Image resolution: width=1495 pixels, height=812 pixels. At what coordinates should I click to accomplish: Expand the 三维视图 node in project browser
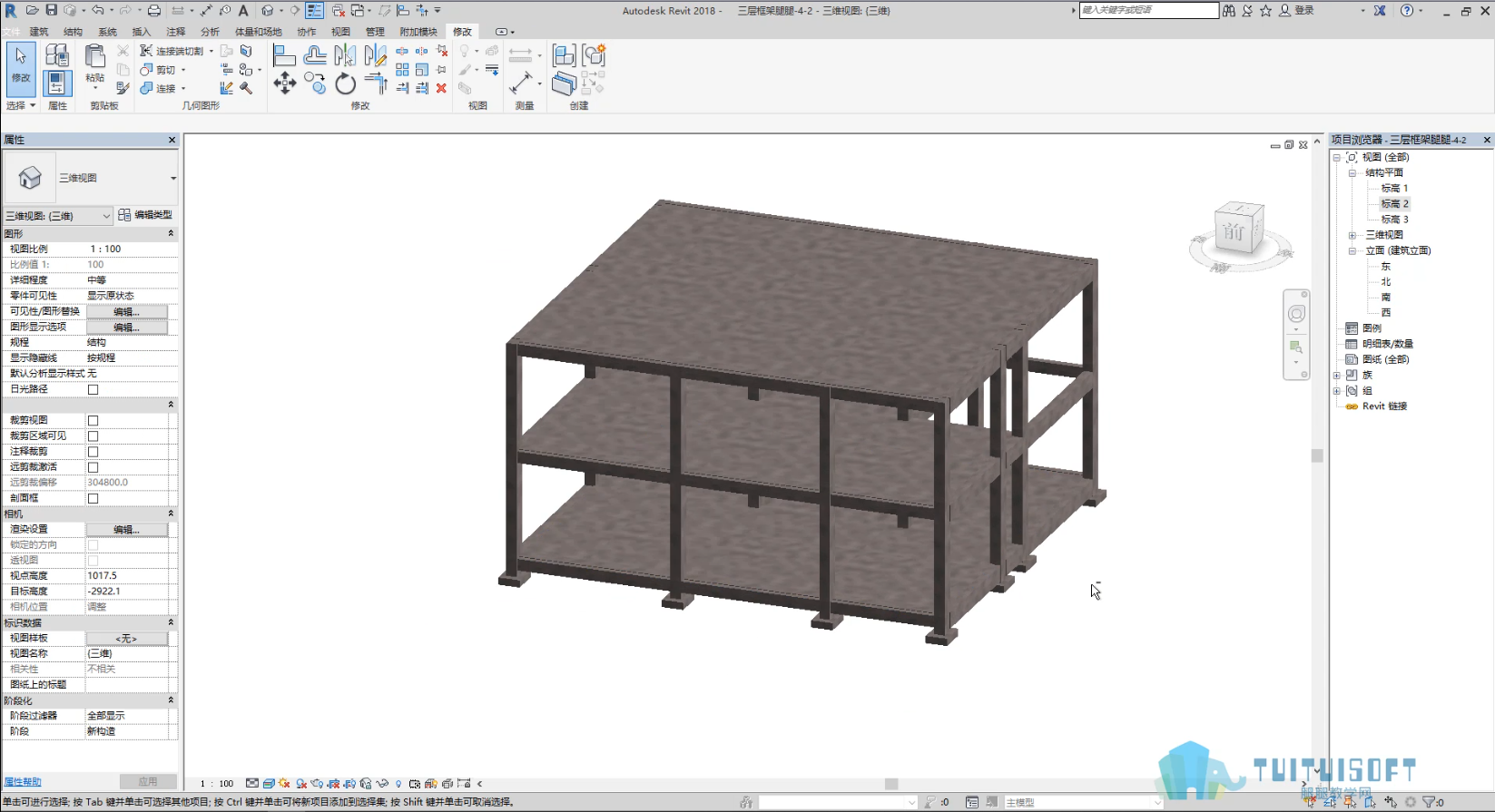click(x=1352, y=235)
